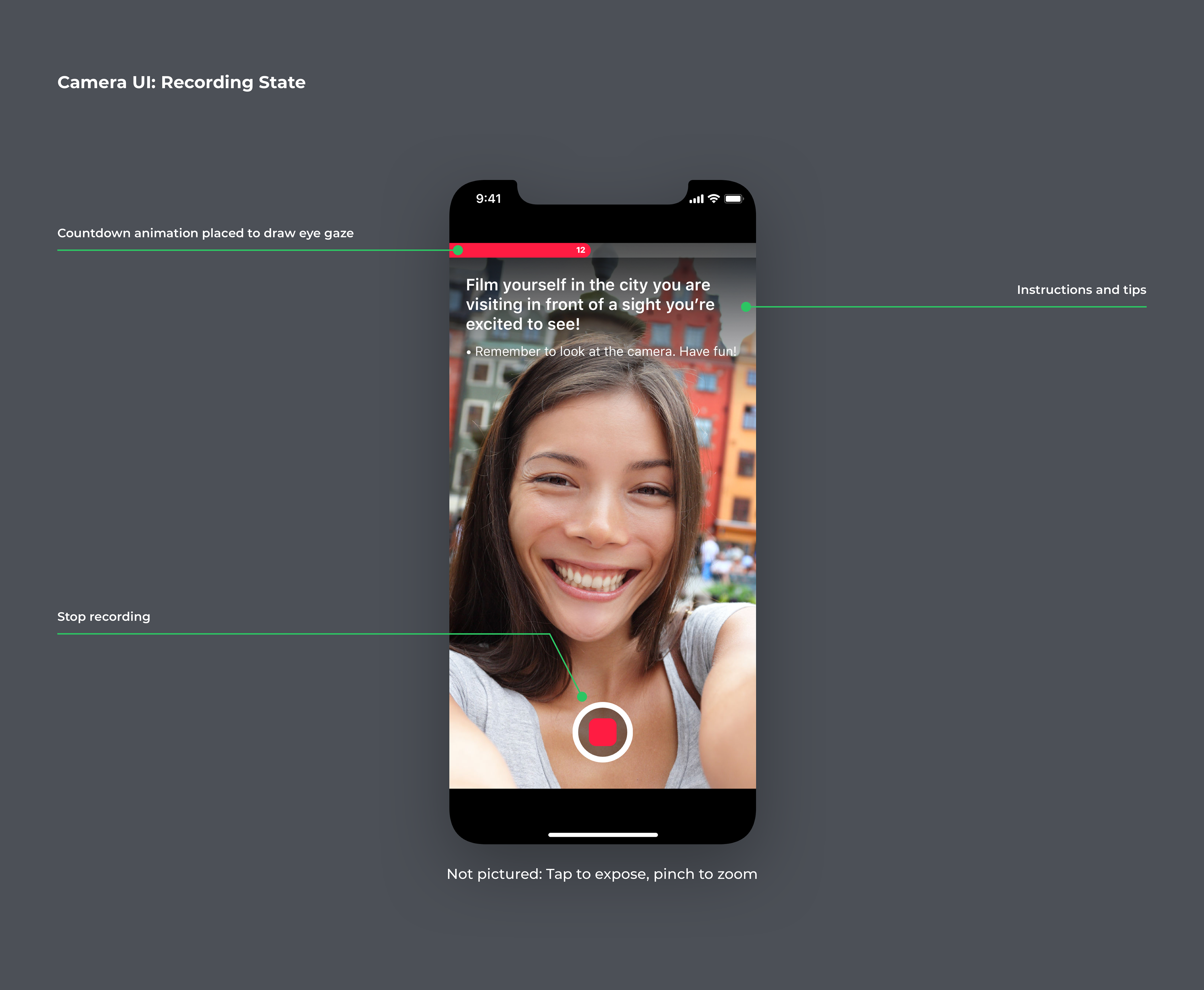The height and width of the screenshot is (990, 1204).
Task: Click the green dot beside instructions text
Action: click(746, 307)
